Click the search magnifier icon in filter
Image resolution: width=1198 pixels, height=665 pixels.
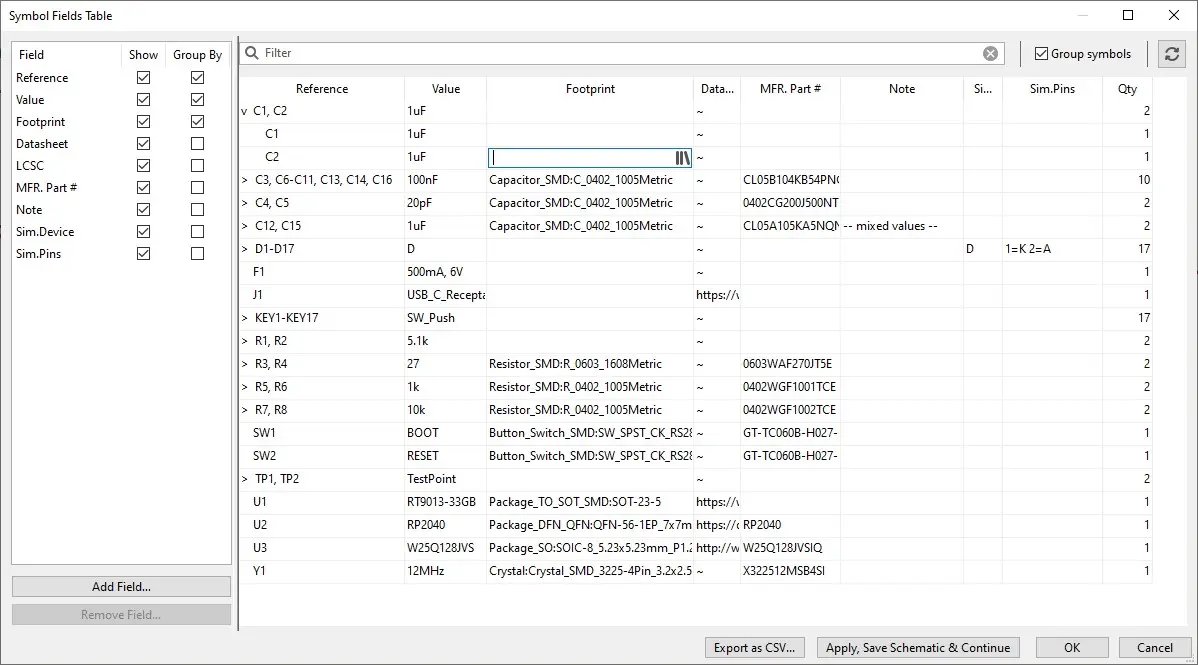pos(251,53)
